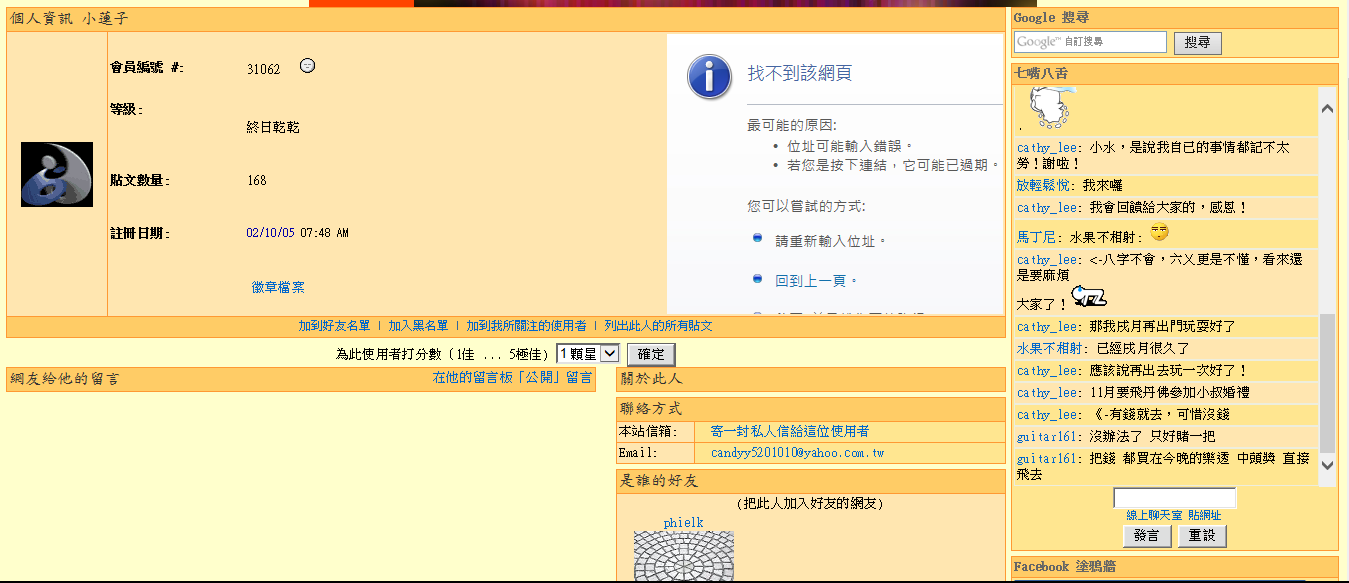Viewport: 1349px width, 583px height.
Task: Click the blue info icon on the error page
Action: pyautogui.click(x=709, y=73)
